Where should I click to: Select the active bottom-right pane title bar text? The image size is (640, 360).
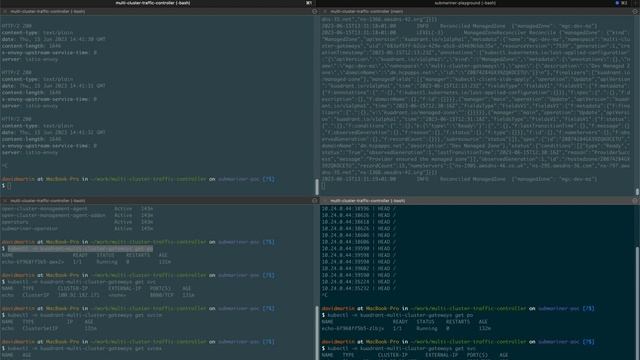tap(368, 201)
